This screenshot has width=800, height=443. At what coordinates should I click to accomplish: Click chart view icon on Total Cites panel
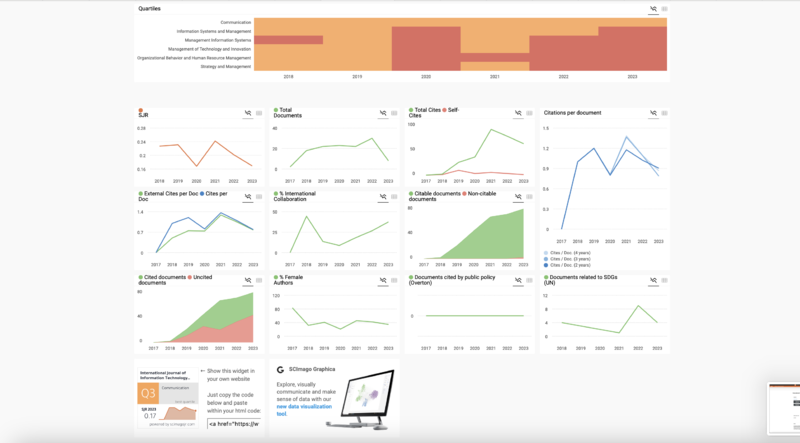point(518,113)
